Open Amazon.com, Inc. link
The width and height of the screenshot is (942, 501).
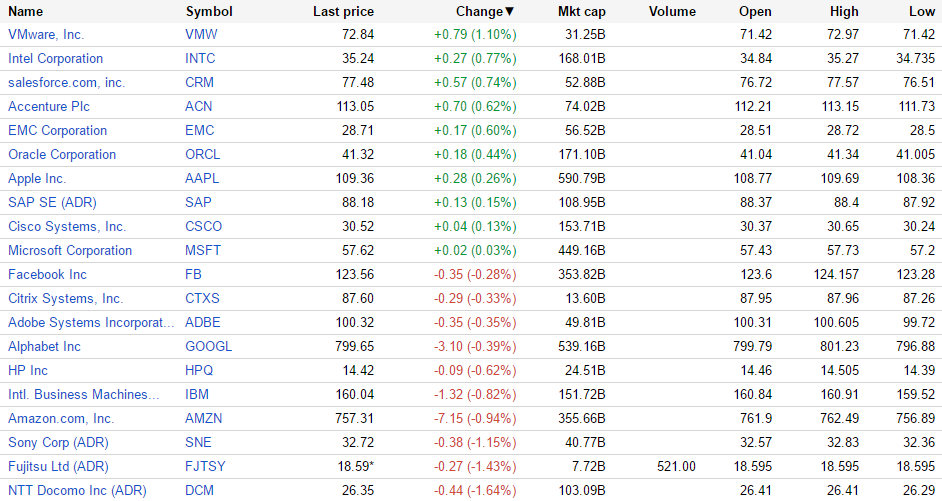click(61, 418)
